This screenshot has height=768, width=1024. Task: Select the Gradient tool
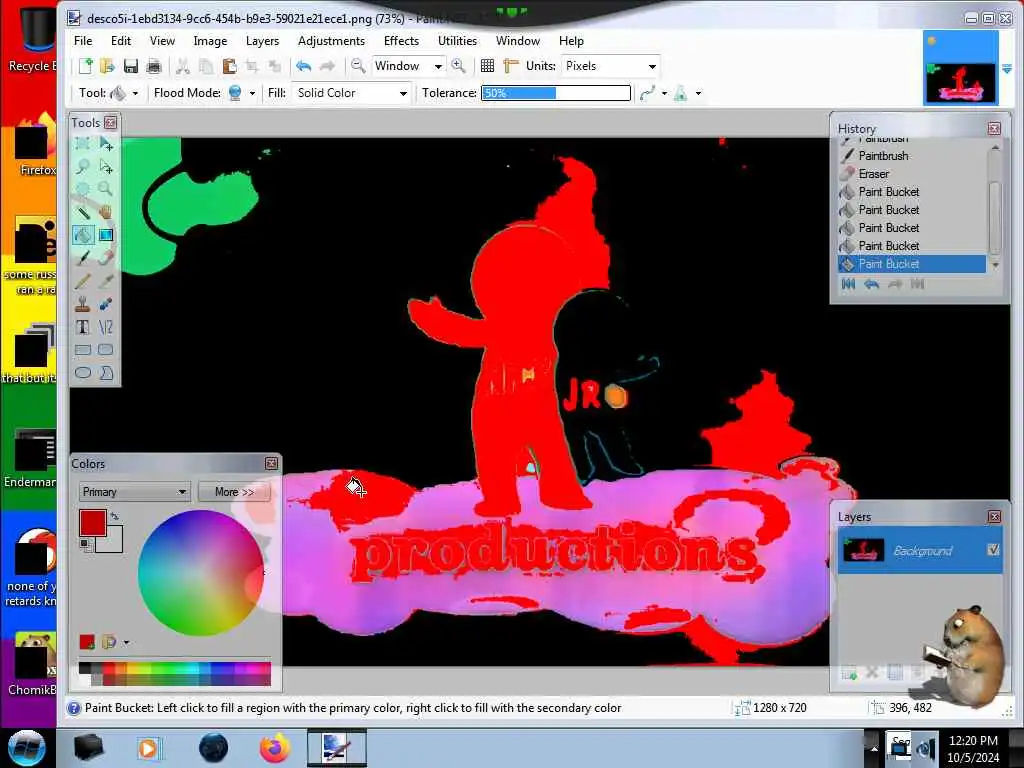[x=106, y=235]
